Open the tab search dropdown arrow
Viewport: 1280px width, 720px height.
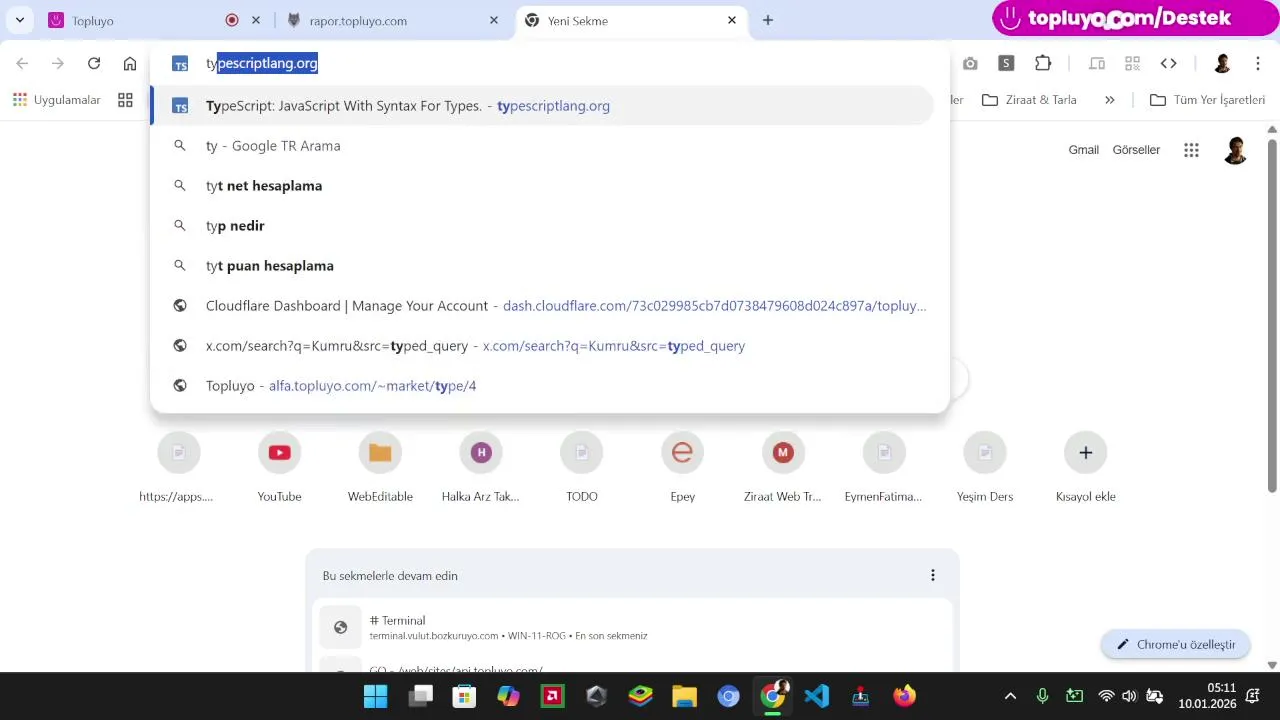[x=19, y=20]
